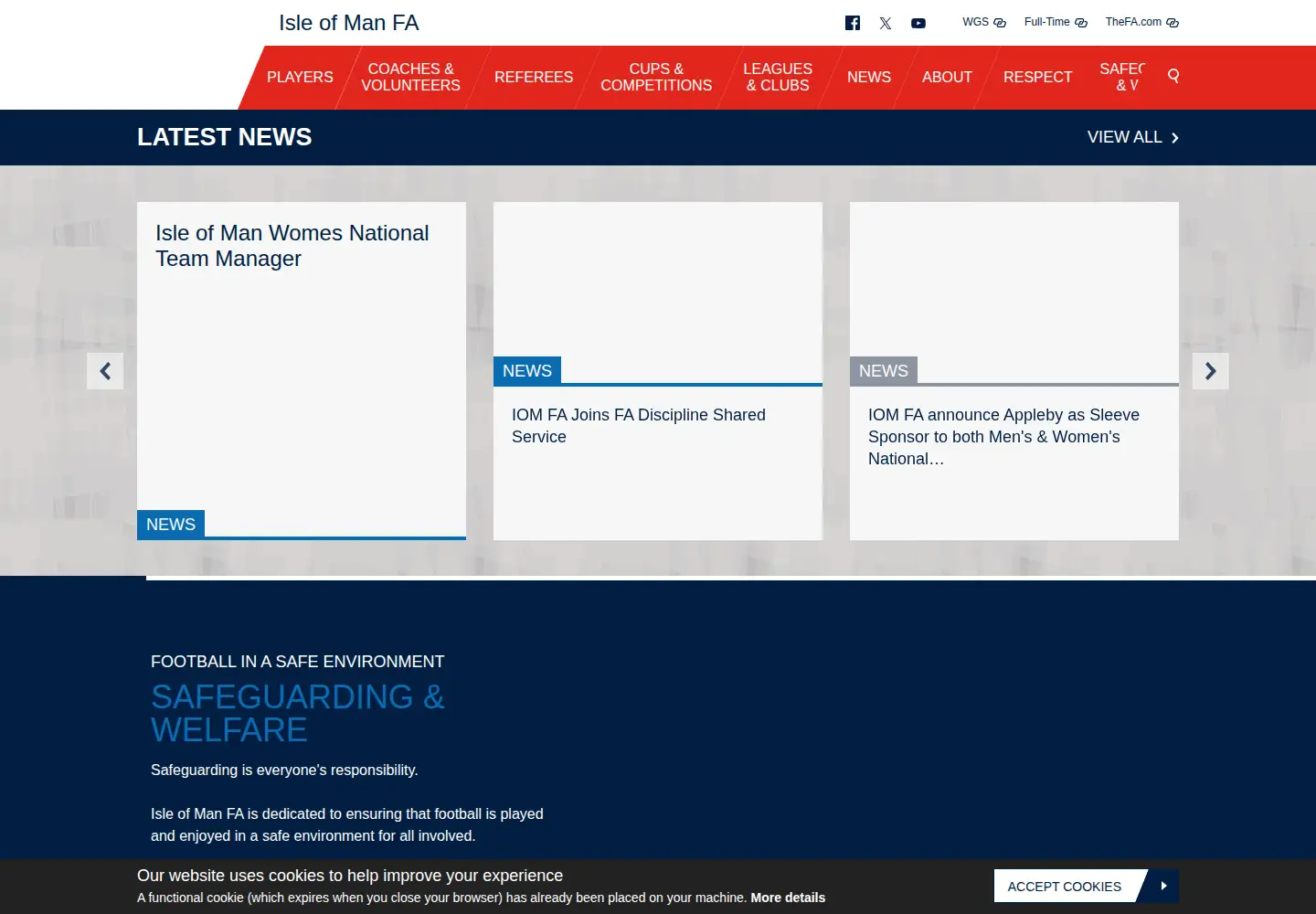
Task: Visit the WGS external link
Action: coord(983,22)
